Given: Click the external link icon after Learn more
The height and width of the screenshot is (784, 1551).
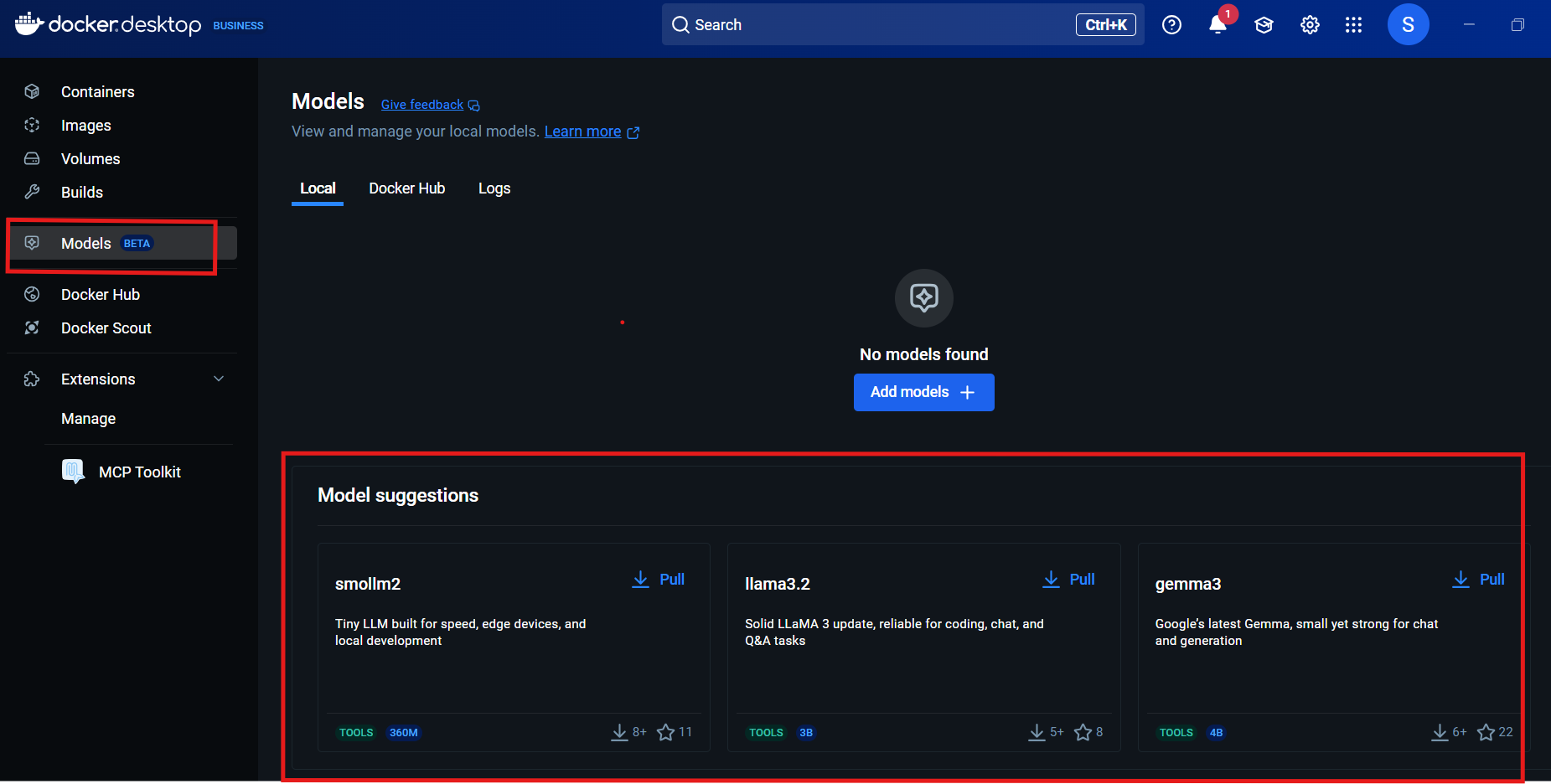Looking at the screenshot, I should coord(633,132).
